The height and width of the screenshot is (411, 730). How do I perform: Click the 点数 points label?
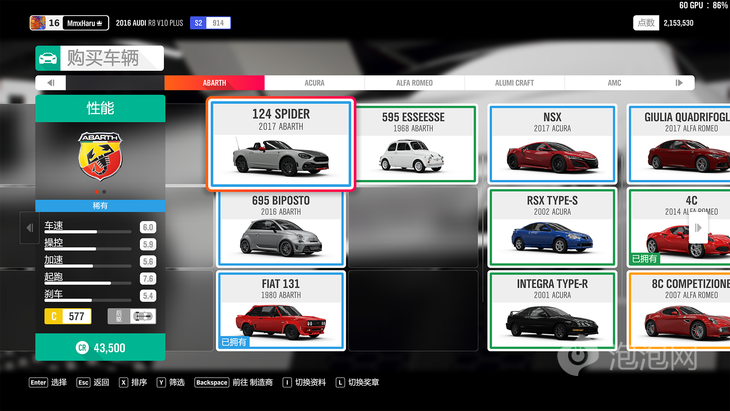coord(646,23)
